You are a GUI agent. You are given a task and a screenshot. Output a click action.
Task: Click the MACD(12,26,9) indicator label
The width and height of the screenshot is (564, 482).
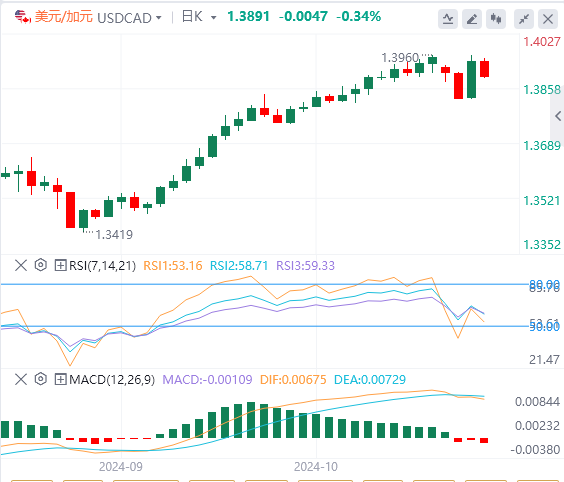(112, 379)
